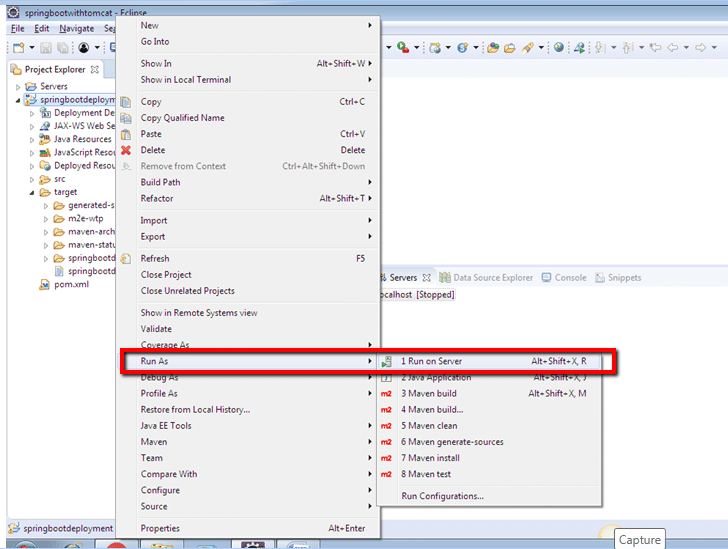
Task: Collapse the target folder
Action: pos(31,192)
